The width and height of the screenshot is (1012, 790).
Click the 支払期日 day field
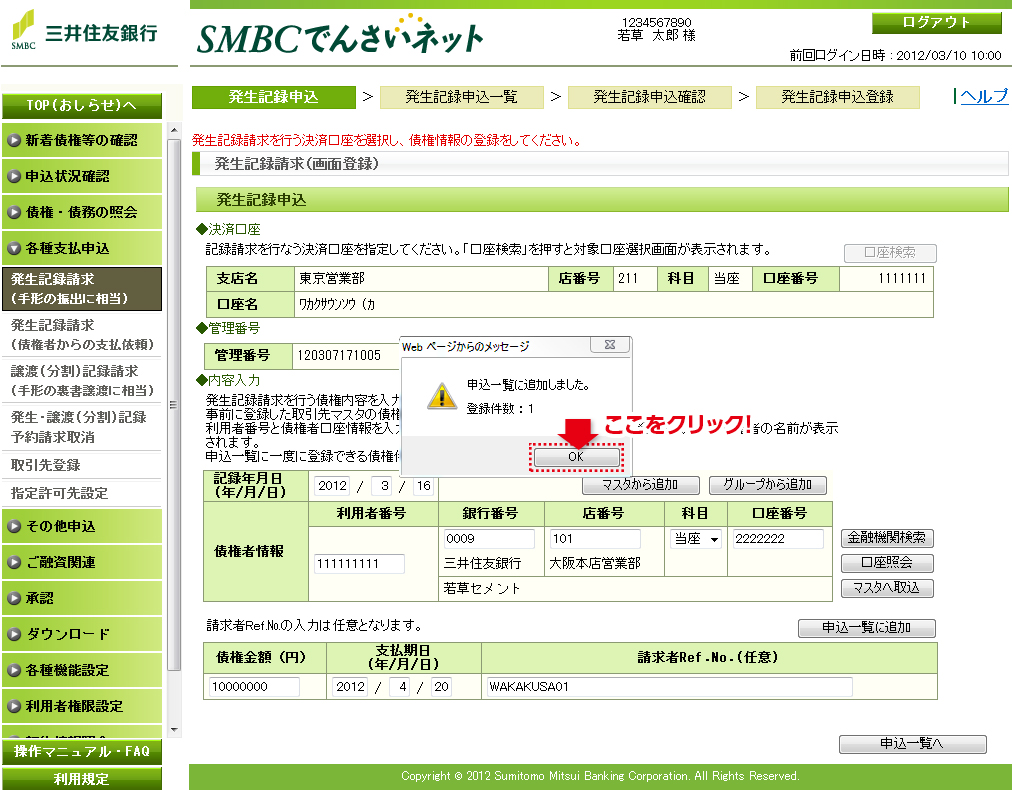click(441, 687)
